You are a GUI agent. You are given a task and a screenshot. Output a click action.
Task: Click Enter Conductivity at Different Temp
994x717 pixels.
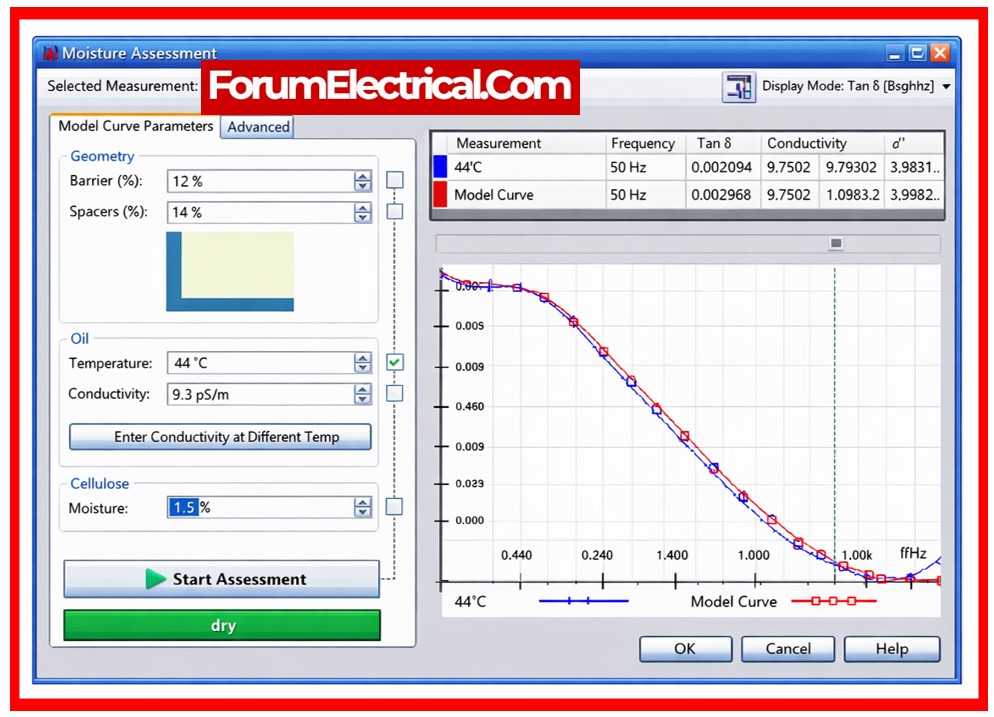220,437
